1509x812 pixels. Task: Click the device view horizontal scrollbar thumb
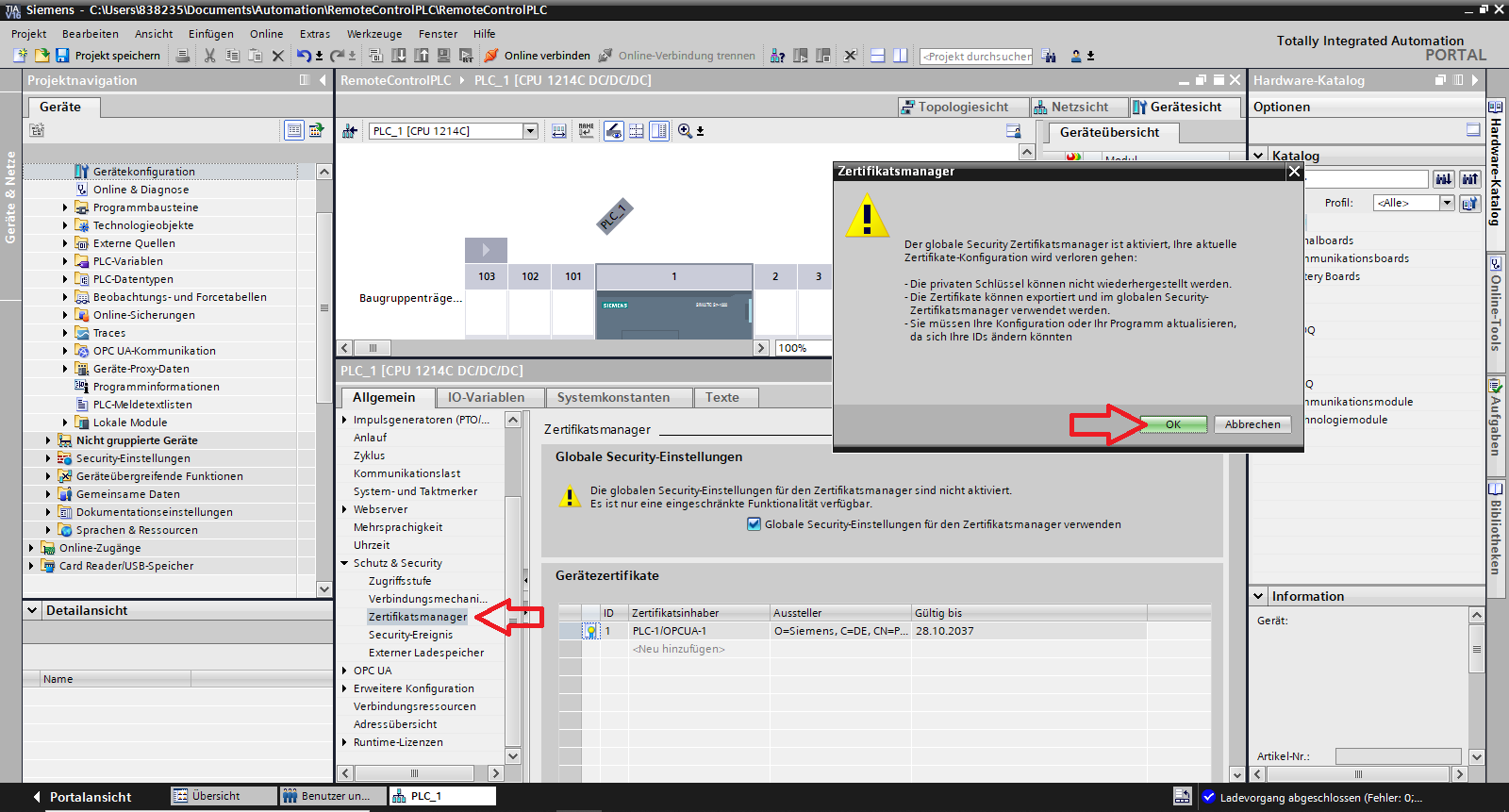coord(373,348)
